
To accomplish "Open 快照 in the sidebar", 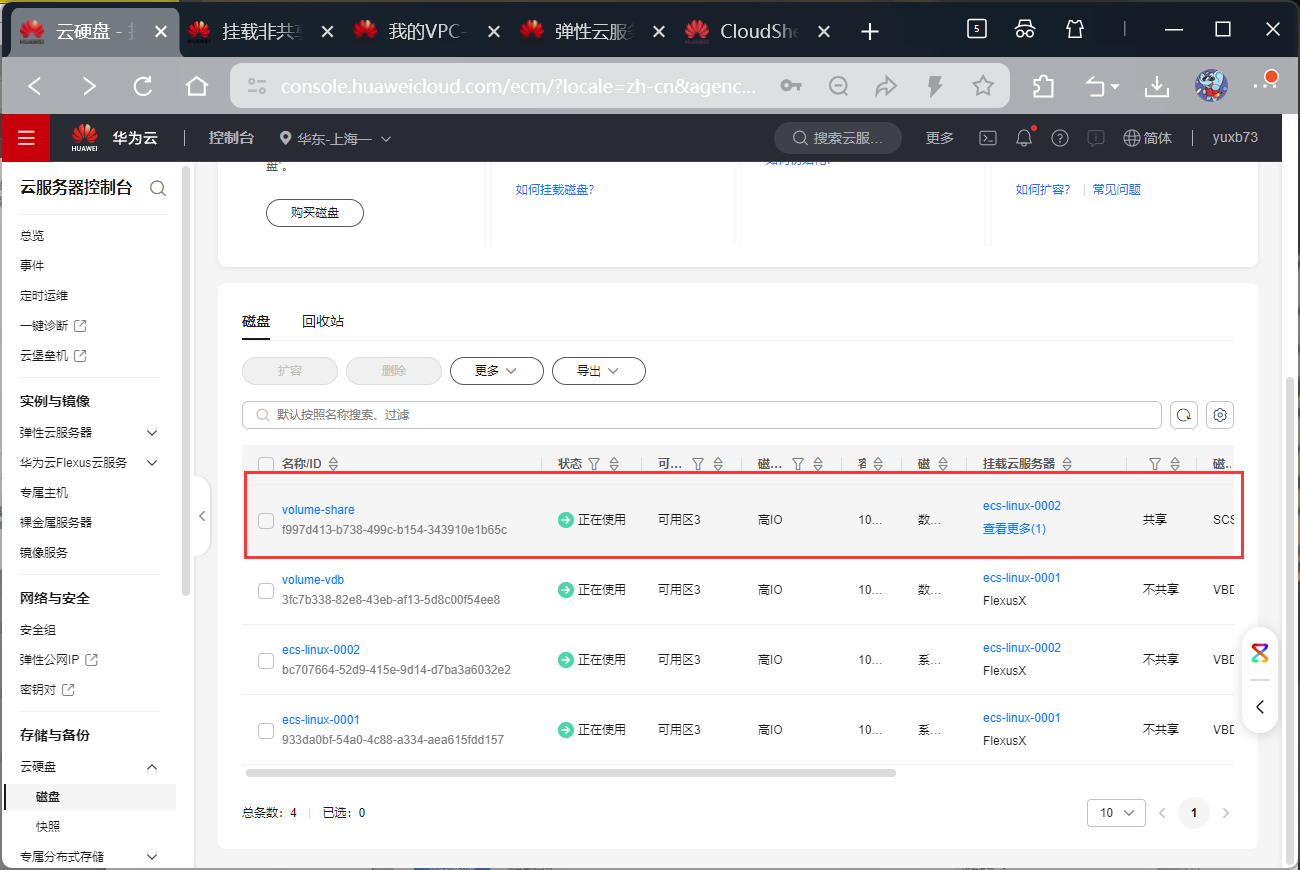I will (x=48, y=827).
